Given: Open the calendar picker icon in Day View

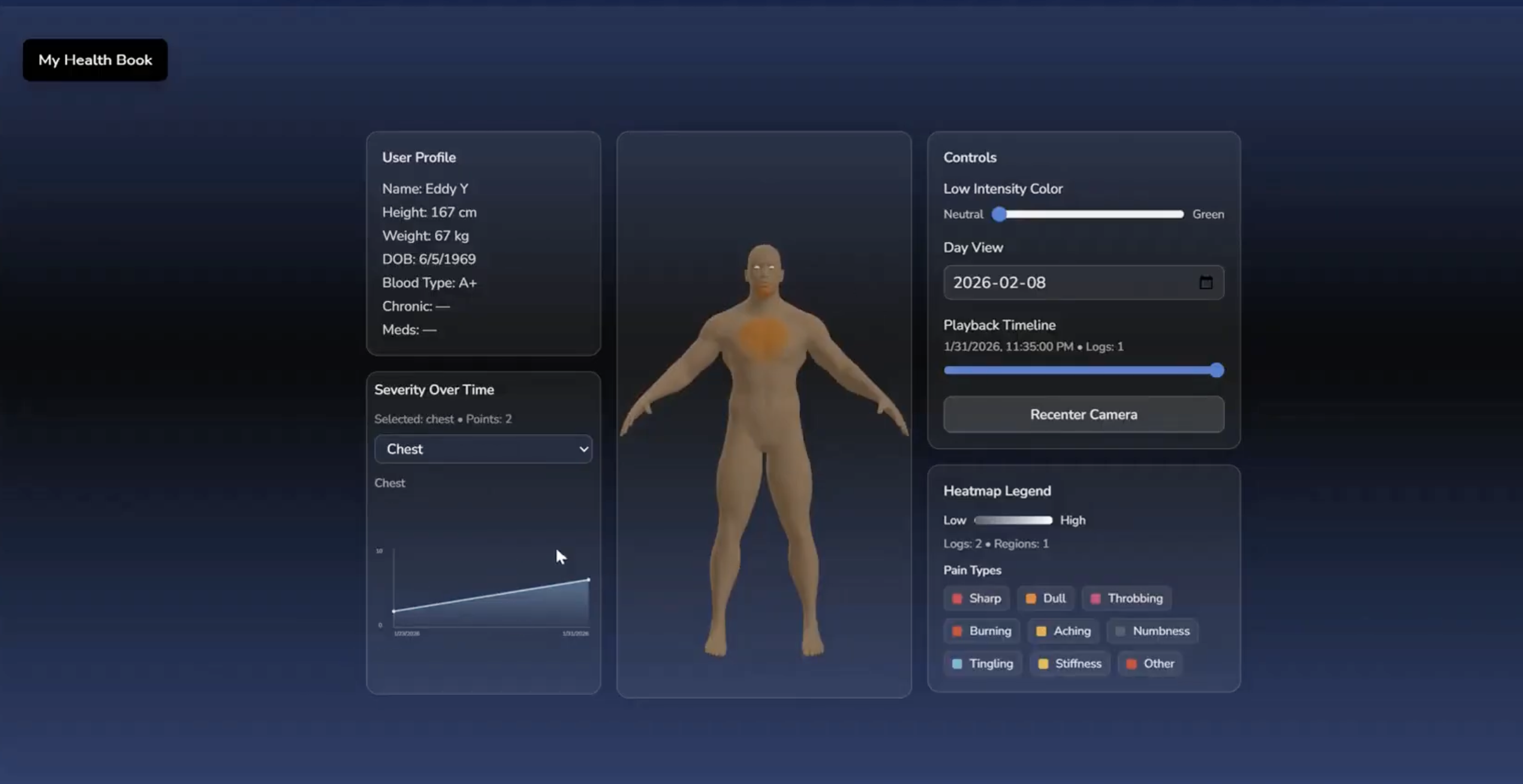Looking at the screenshot, I should (x=1206, y=282).
